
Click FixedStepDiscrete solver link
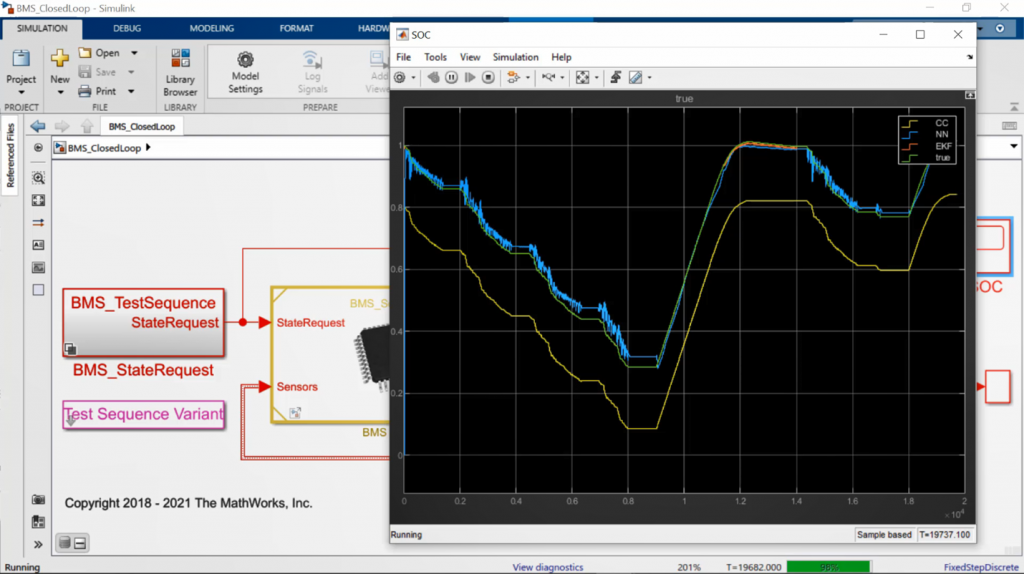[979, 567]
